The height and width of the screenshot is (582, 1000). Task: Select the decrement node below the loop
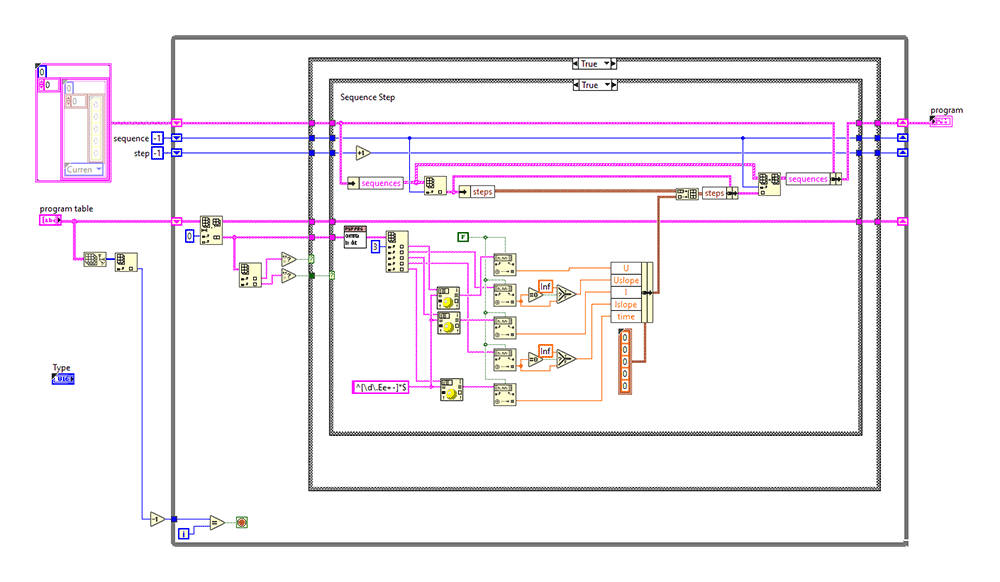click(155, 518)
